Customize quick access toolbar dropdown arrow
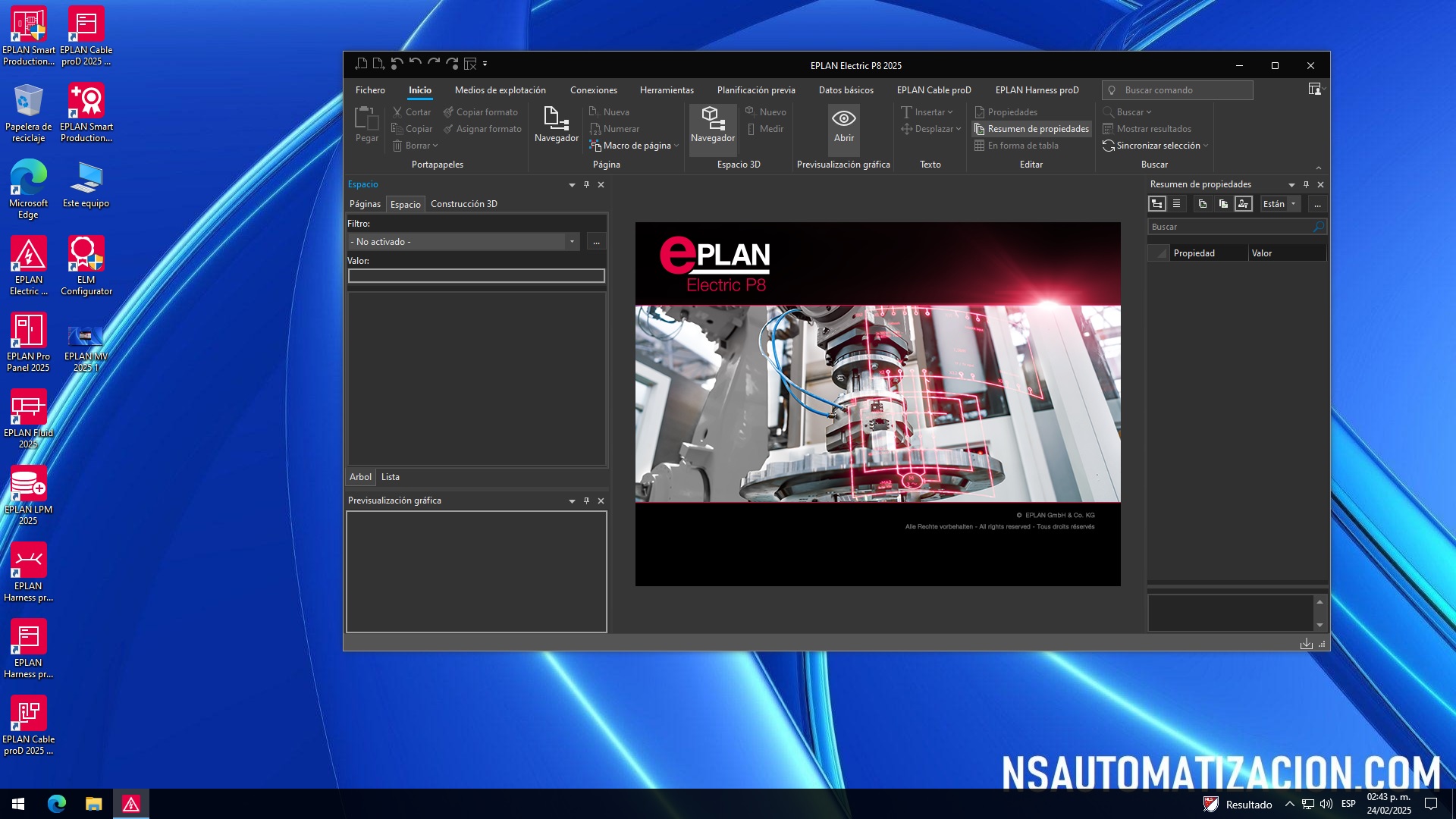Screen dimensions: 1456x819 (x=485, y=63)
